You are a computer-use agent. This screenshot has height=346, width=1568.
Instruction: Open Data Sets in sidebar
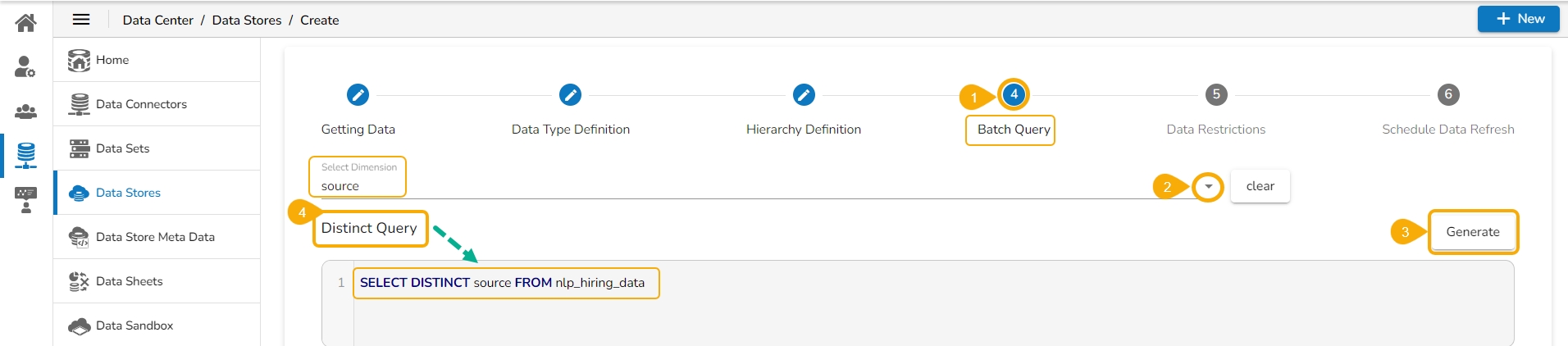point(122,148)
